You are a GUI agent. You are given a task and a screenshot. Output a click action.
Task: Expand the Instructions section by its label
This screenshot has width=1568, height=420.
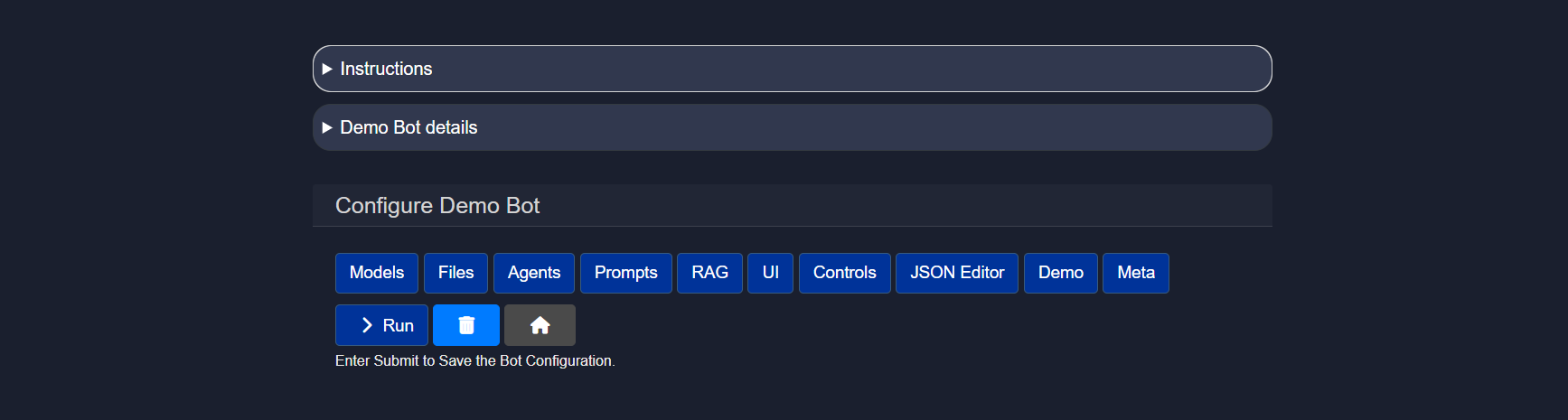[x=386, y=70]
